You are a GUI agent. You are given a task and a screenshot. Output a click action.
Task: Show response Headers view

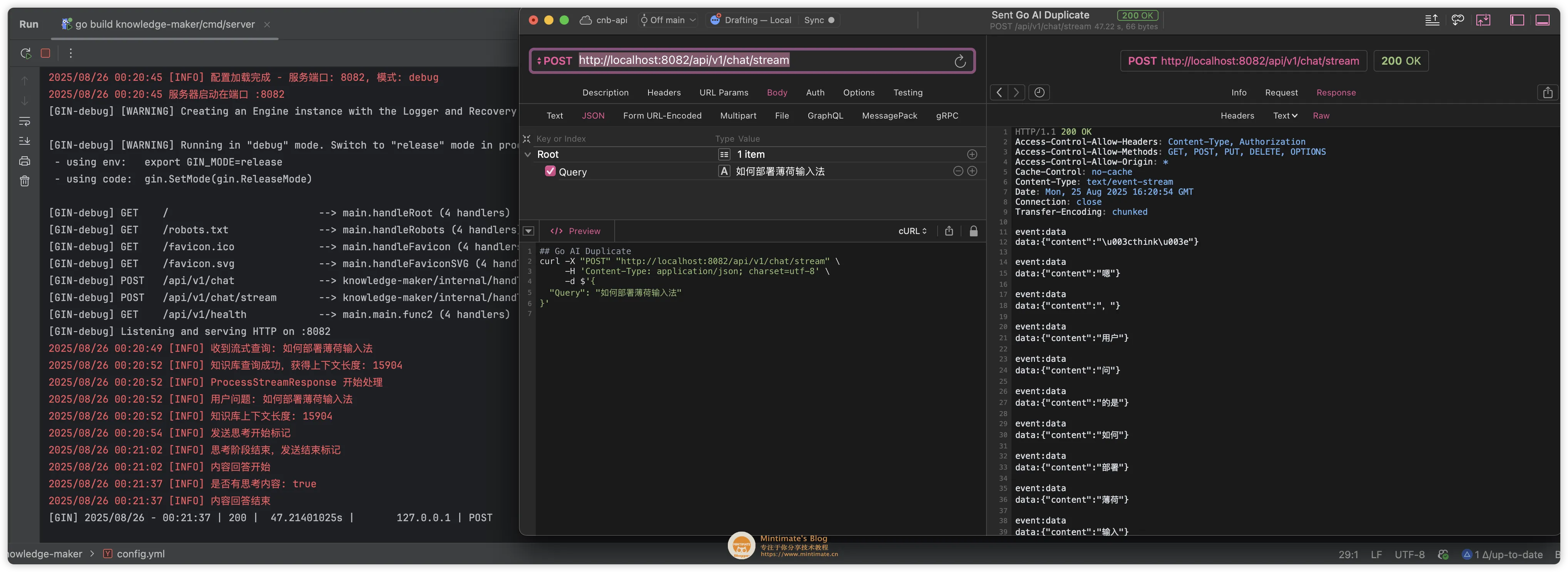1237,115
